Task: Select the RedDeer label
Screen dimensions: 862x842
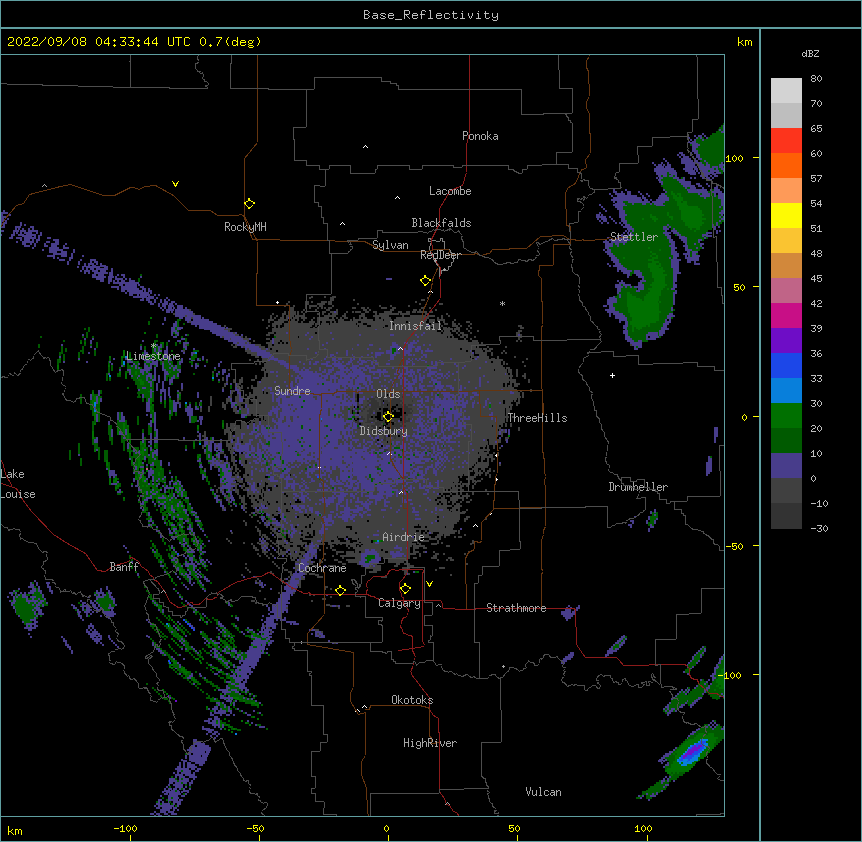Action: (440, 255)
